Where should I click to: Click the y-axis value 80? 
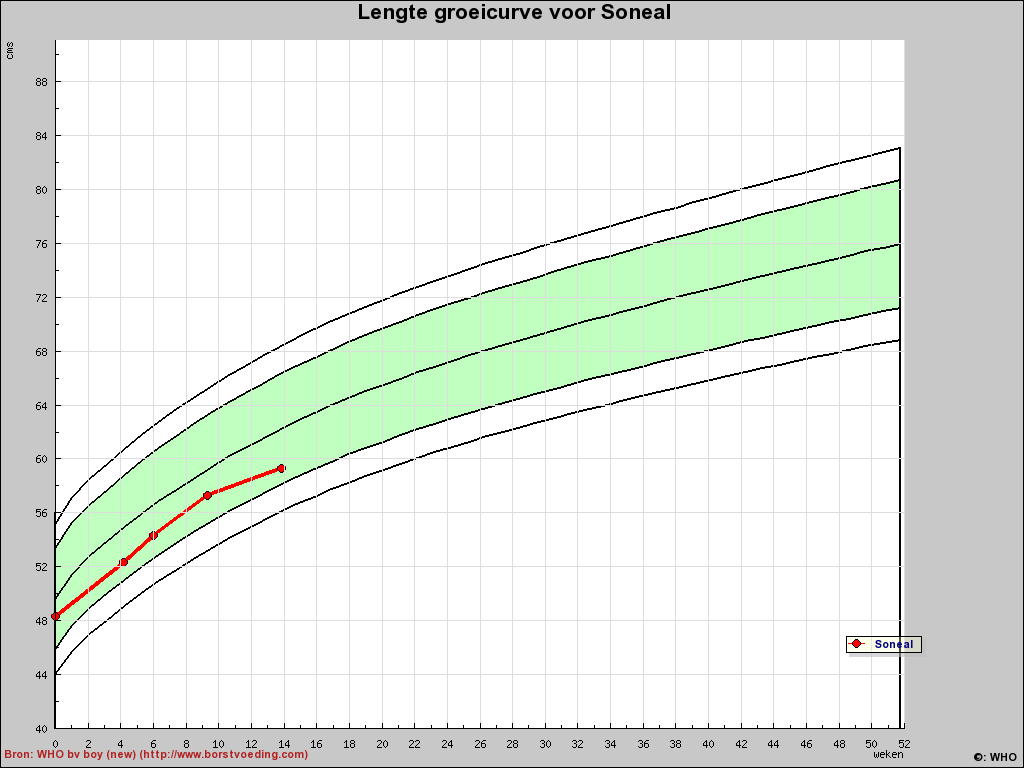[42, 190]
